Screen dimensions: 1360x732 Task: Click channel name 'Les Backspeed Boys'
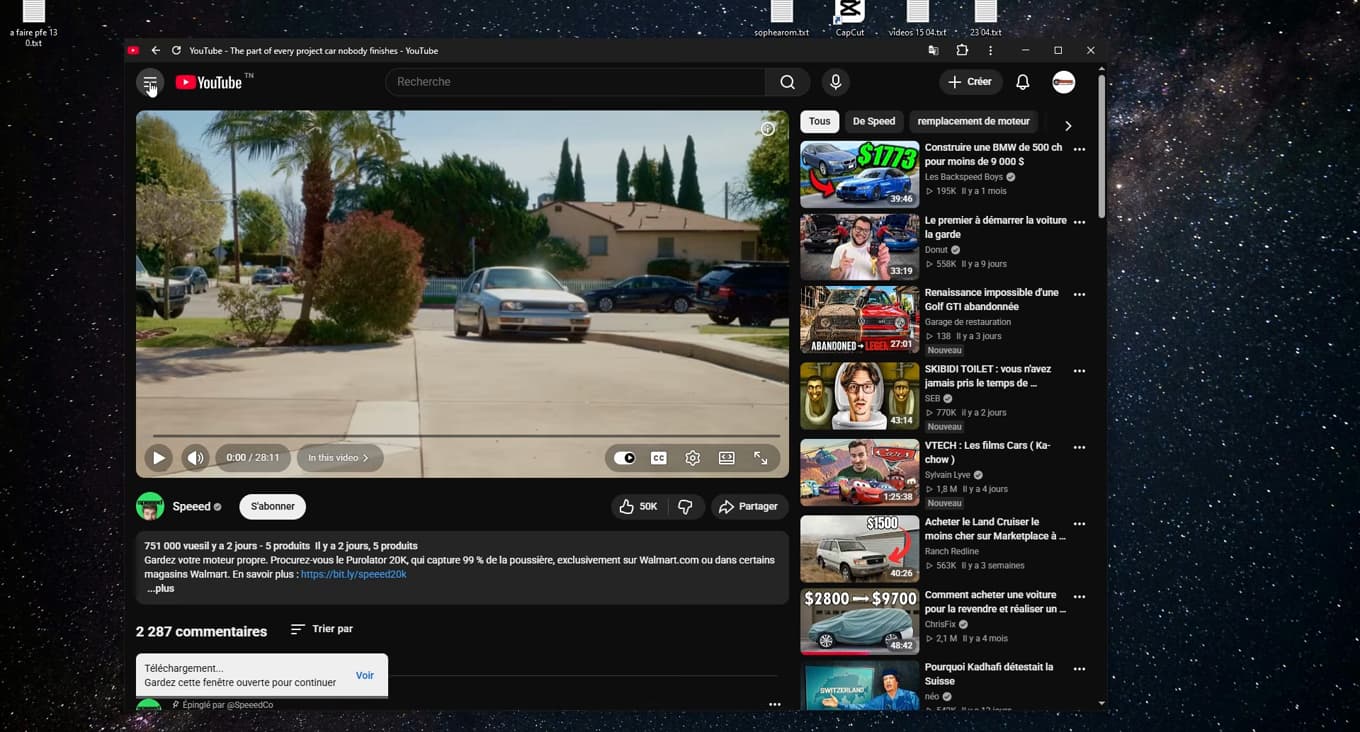tap(964, 177)
